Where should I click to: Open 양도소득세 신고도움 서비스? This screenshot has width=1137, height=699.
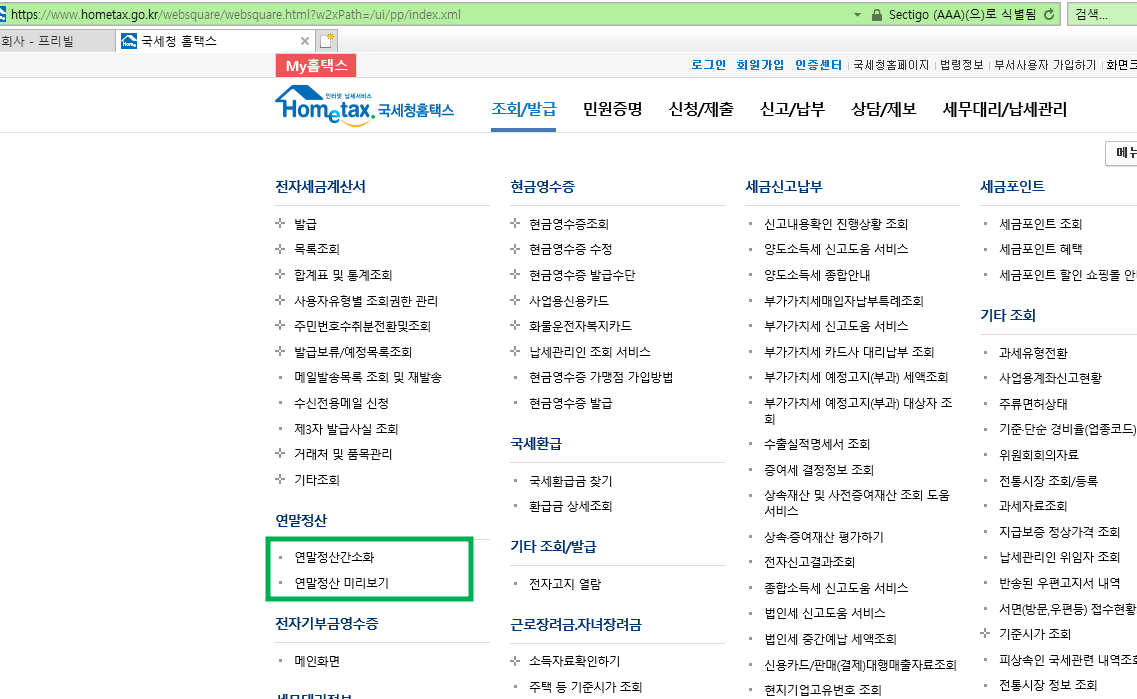[836, 249]
